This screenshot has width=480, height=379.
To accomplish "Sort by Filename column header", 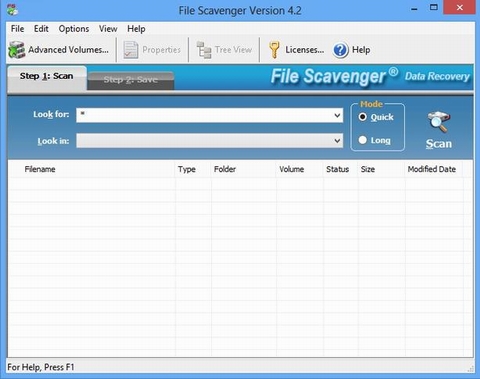I will coord(92,169).
